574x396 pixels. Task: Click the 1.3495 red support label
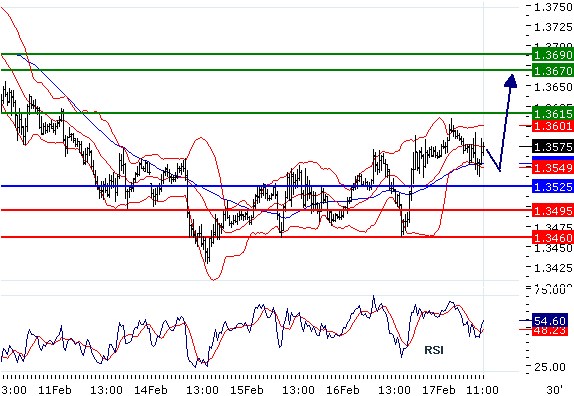tap(553, 211)
